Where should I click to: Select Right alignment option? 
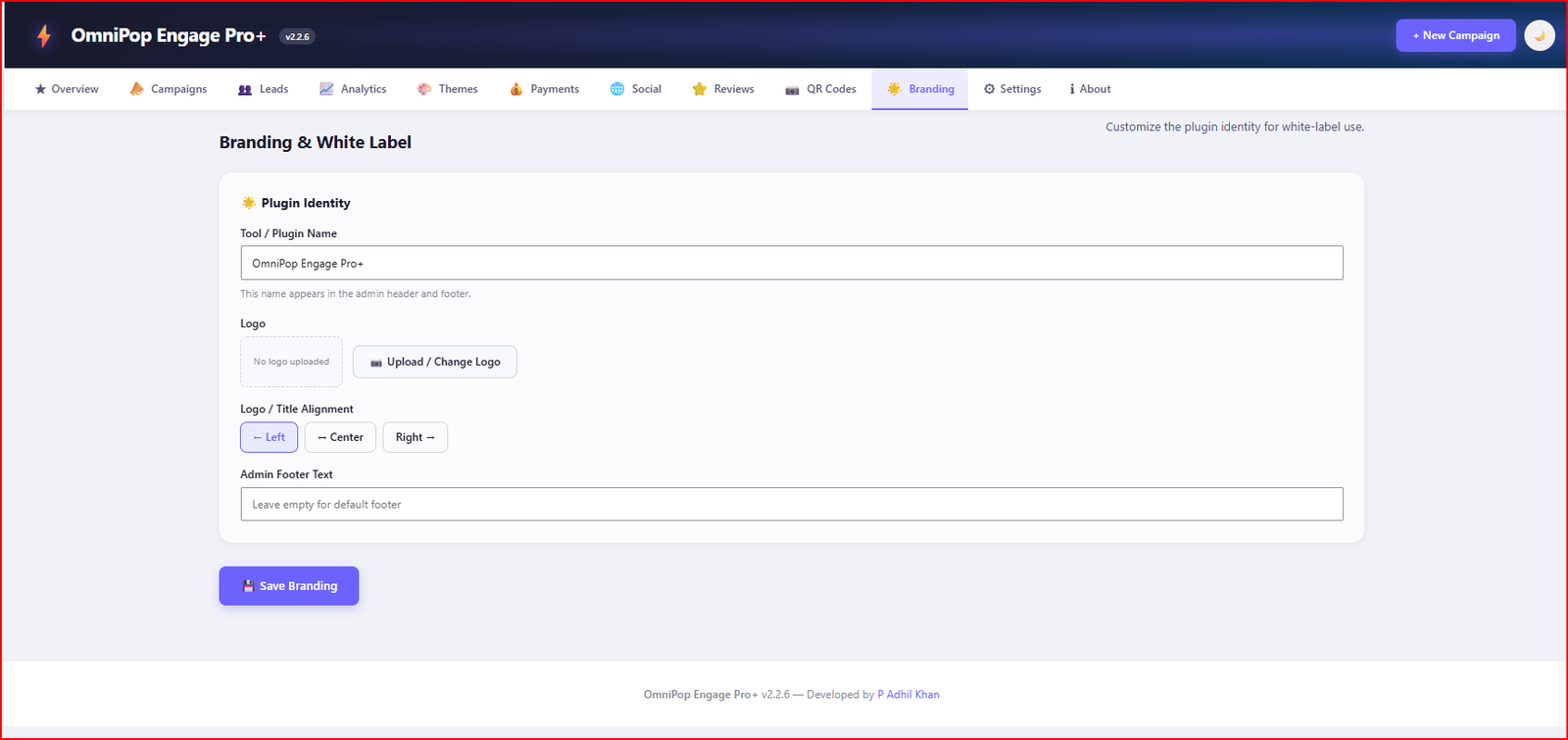(415, 437)
